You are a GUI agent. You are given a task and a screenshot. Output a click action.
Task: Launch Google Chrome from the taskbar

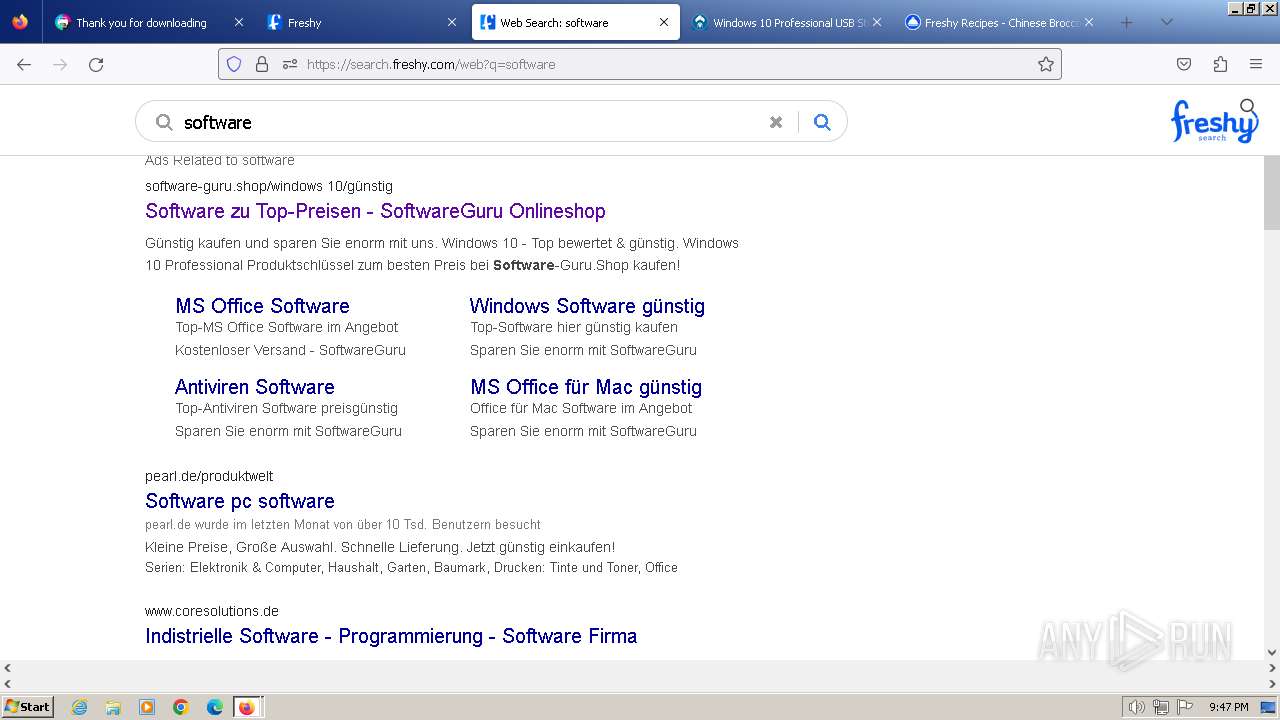pyautogui.click(x=181, y=707)
